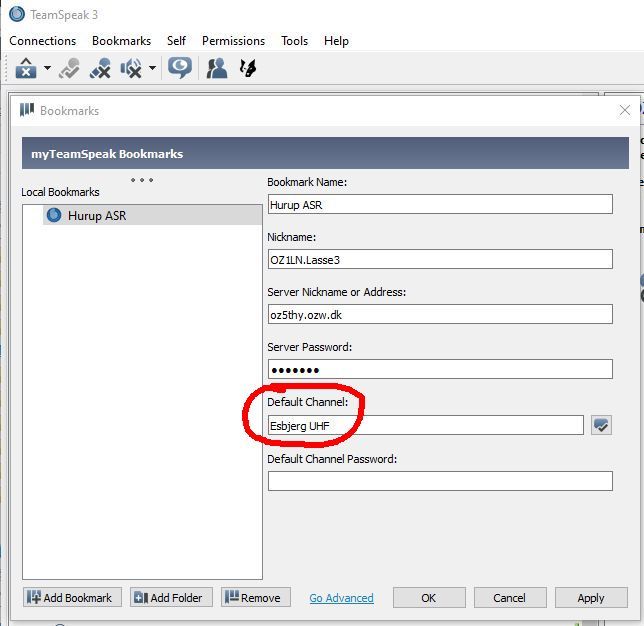Open the Permissions menu
Viewport: 644px width, 626px height.
(233, 41)
